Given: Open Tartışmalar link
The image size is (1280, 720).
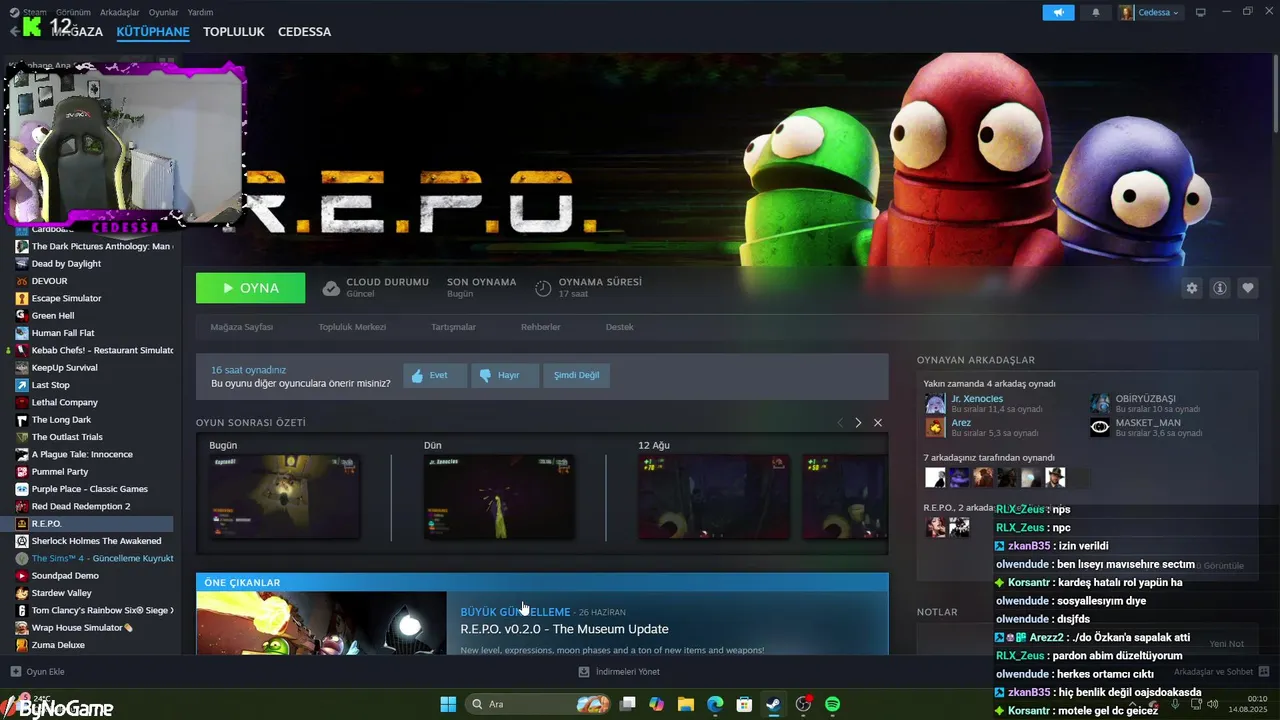Looking at the screenshot, I should point(453,327).
